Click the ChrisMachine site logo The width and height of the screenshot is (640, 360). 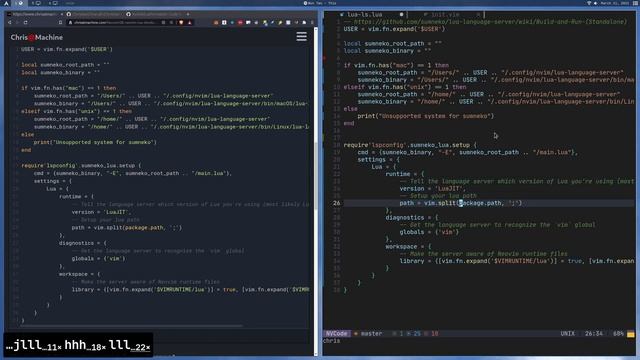(37, 37)
